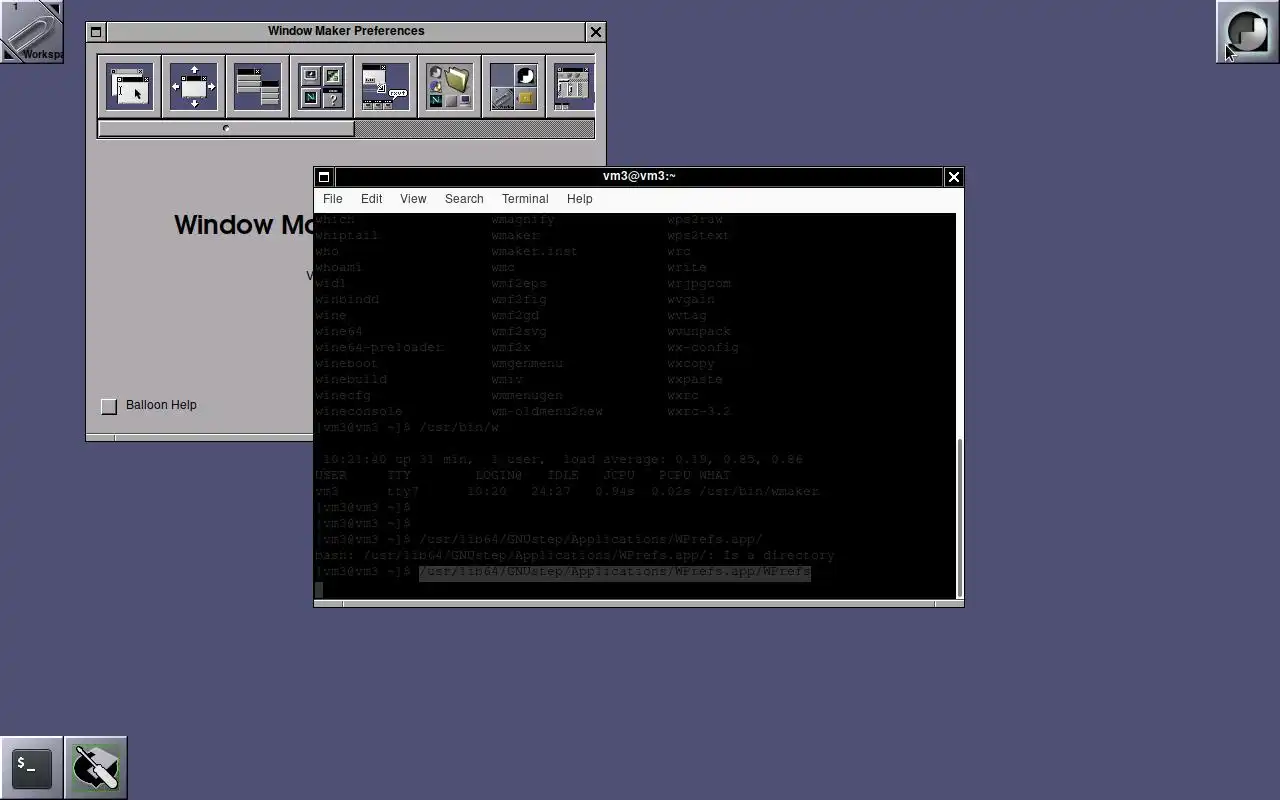Click the terminal app icon in bottom corner
Screen dimensions: 1280x800
pos(32,768)
